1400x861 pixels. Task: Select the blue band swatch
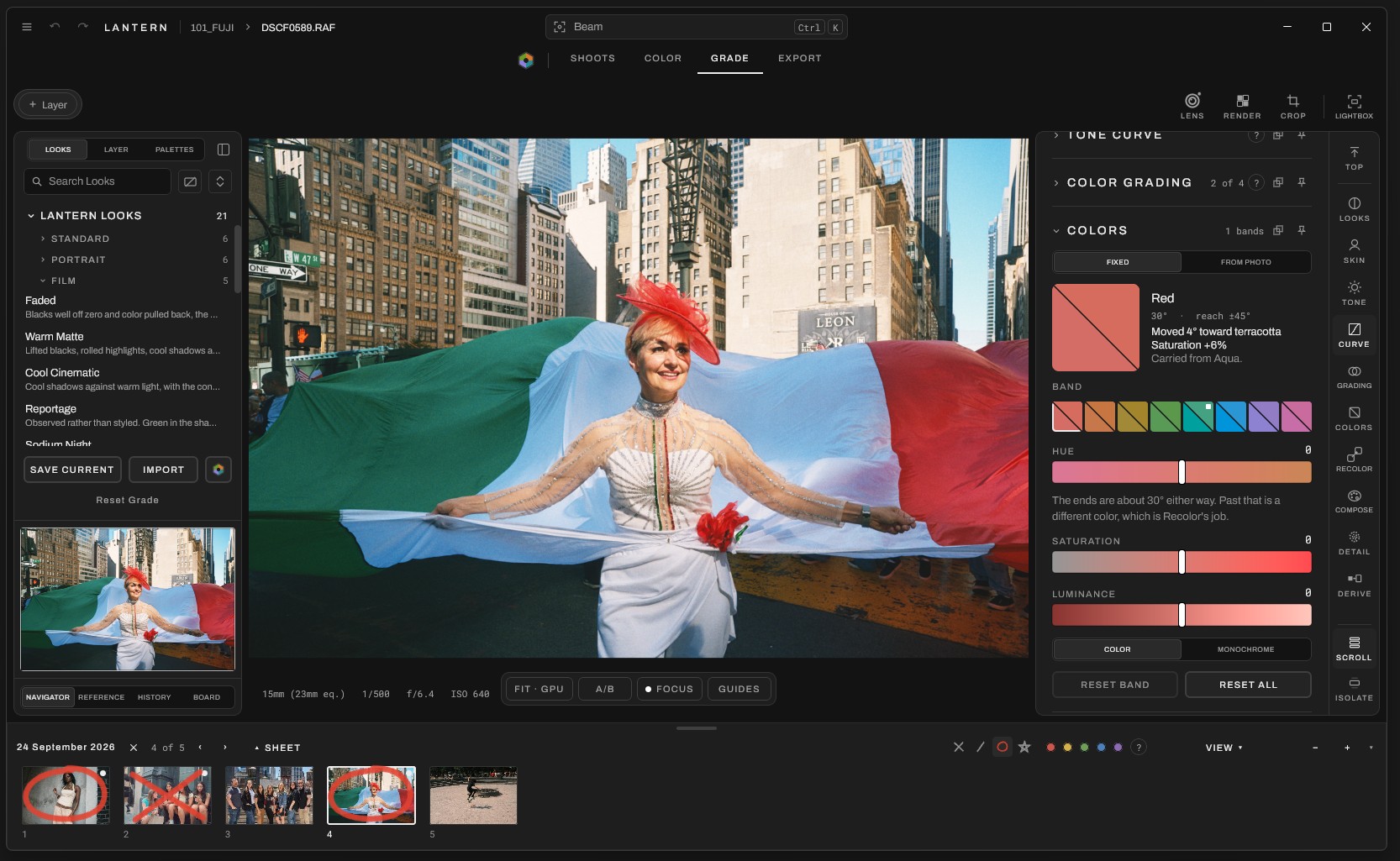click(x=1231, y=417)
